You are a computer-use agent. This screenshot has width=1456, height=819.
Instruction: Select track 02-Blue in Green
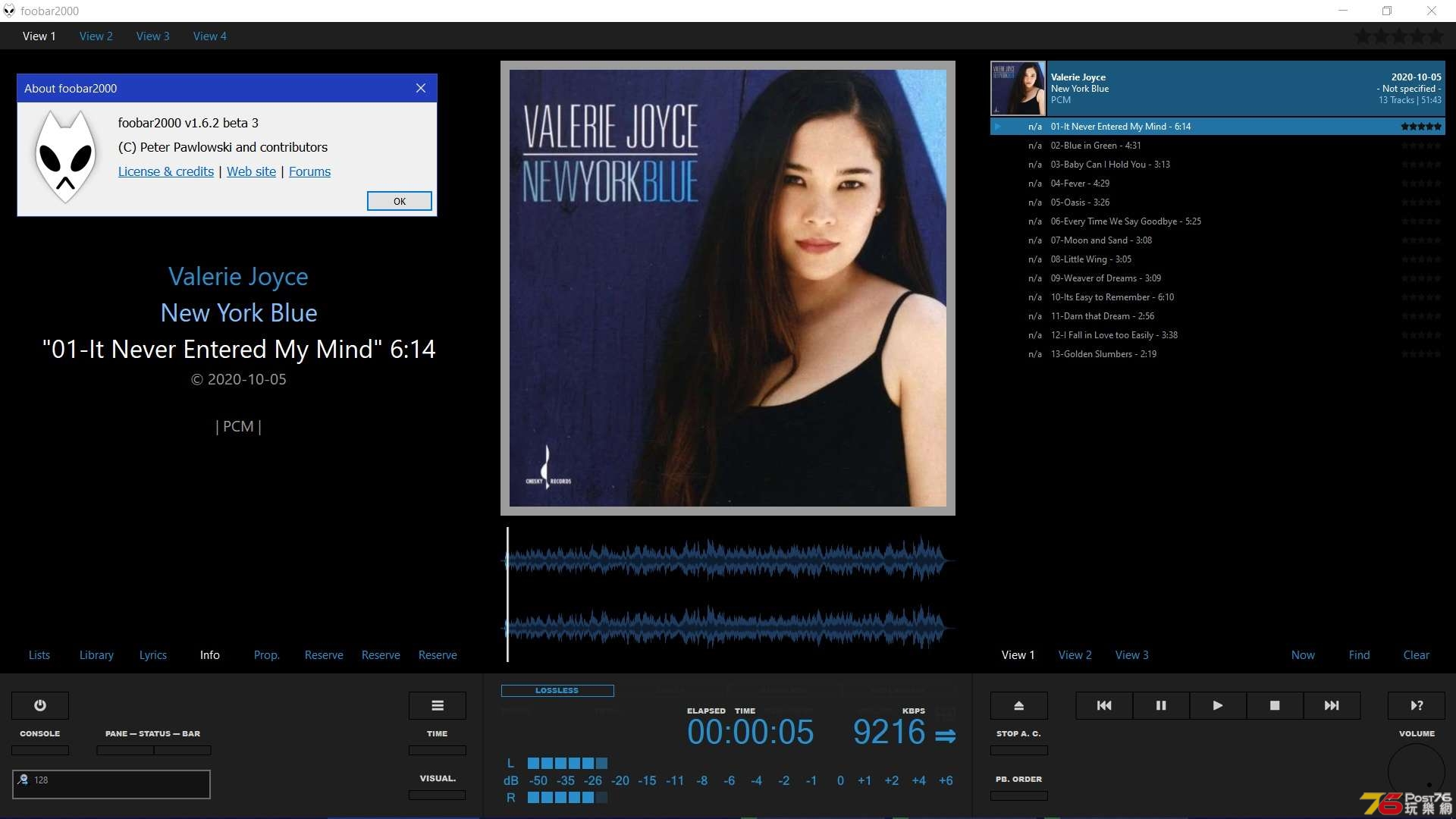coord(1218,146)
